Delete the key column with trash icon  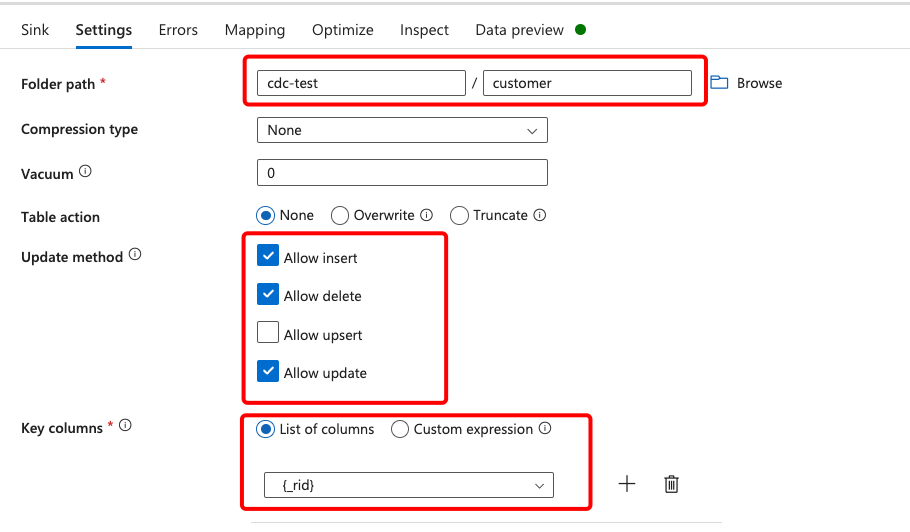click(x=671, y=484)
